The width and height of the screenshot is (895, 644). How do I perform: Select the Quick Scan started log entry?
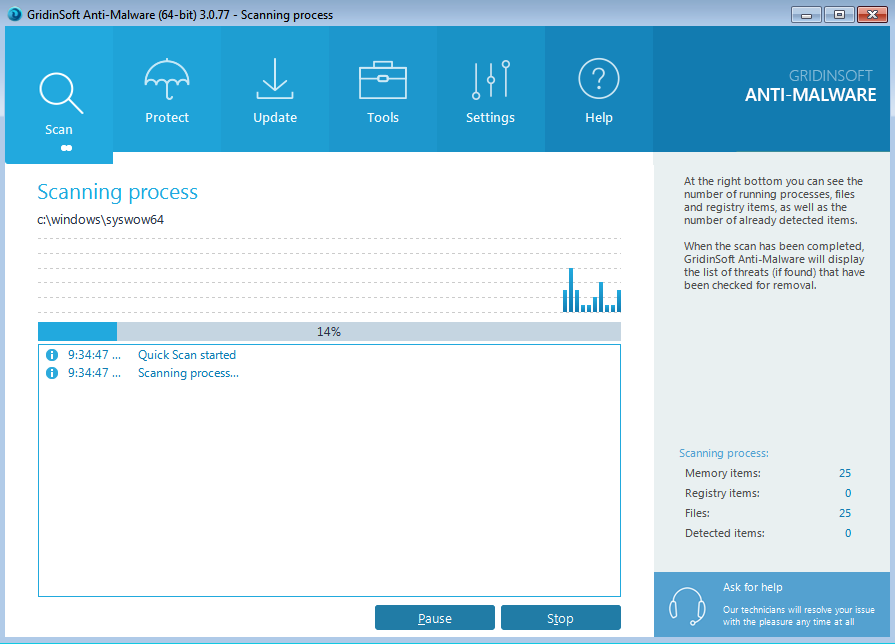click(x=187, y=355)
